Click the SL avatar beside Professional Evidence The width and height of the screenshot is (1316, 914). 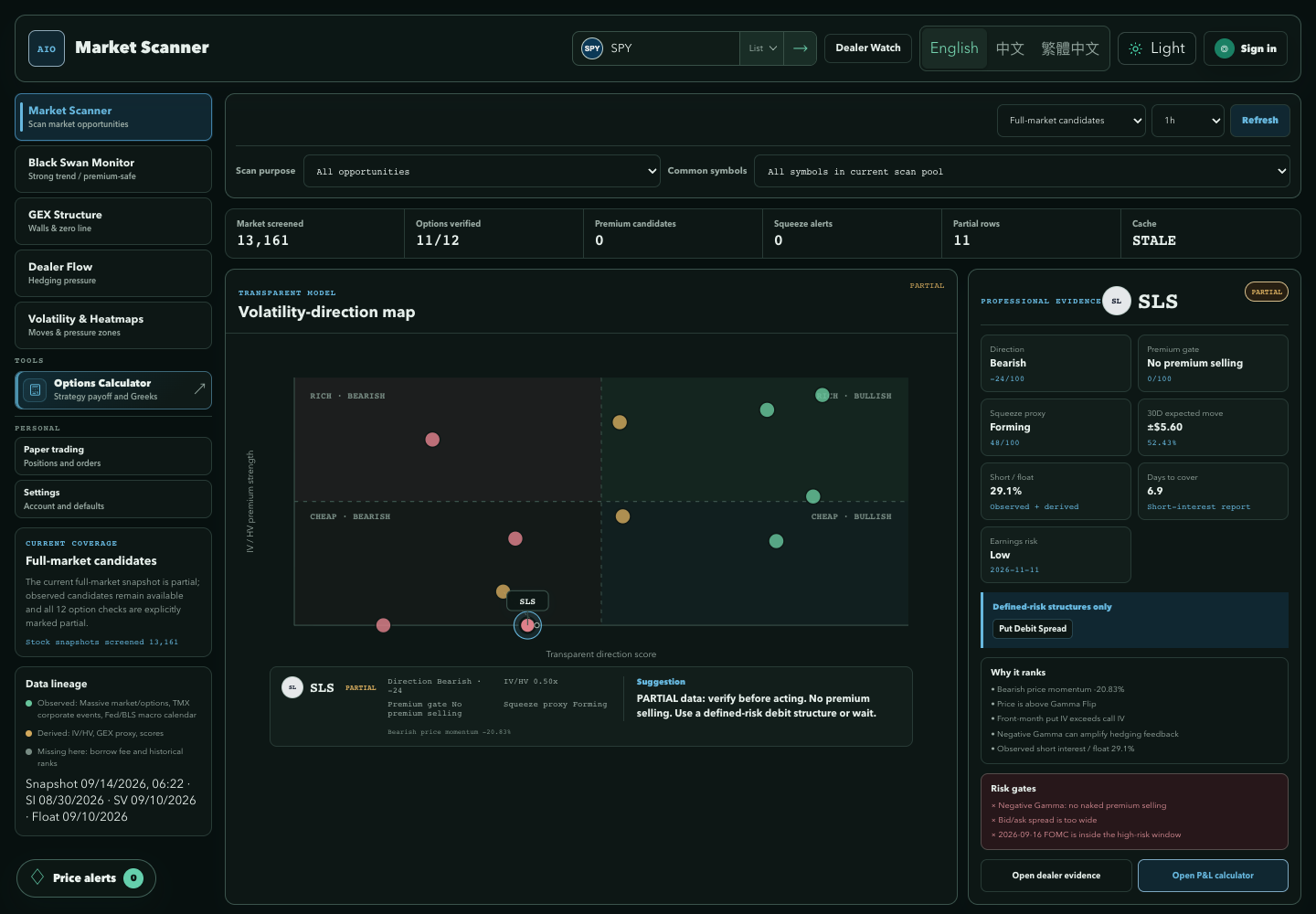pos(1117,301)
